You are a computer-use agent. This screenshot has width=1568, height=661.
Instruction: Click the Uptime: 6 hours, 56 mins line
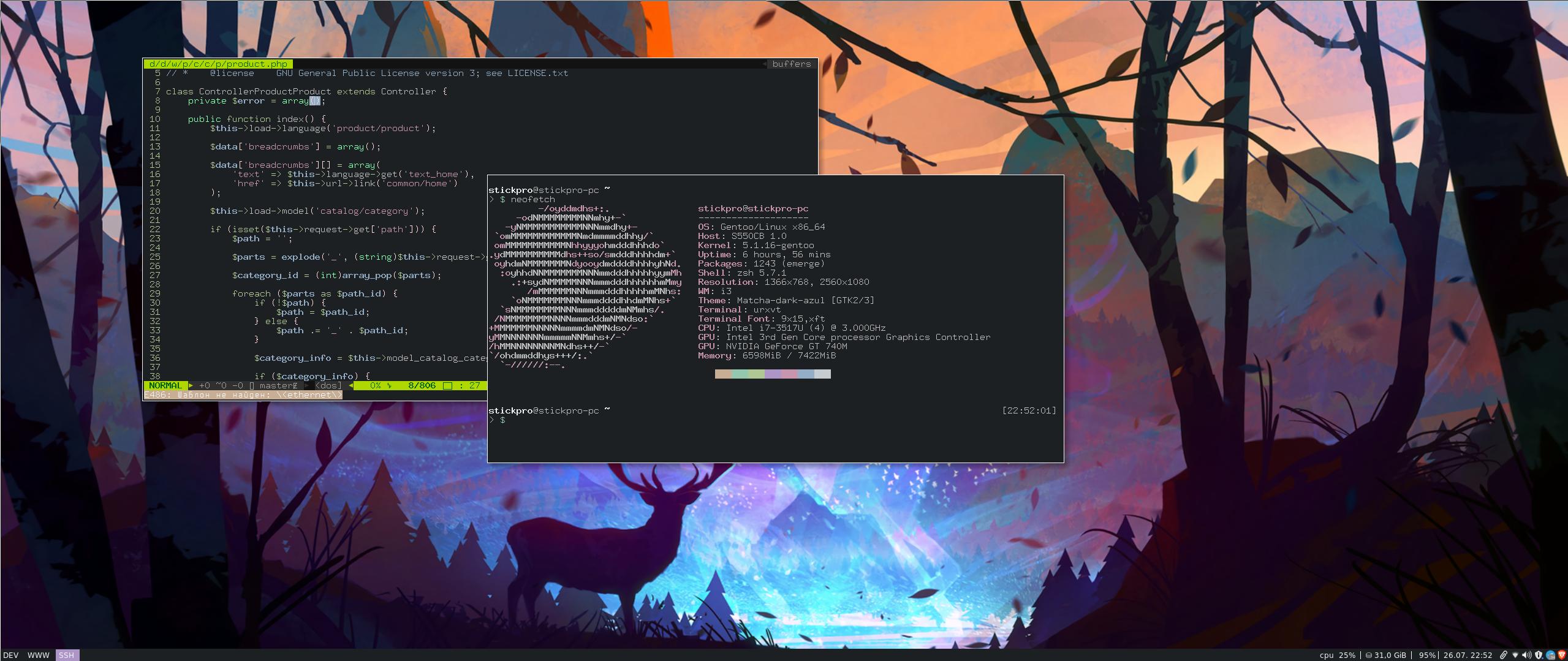coord(764,254)
